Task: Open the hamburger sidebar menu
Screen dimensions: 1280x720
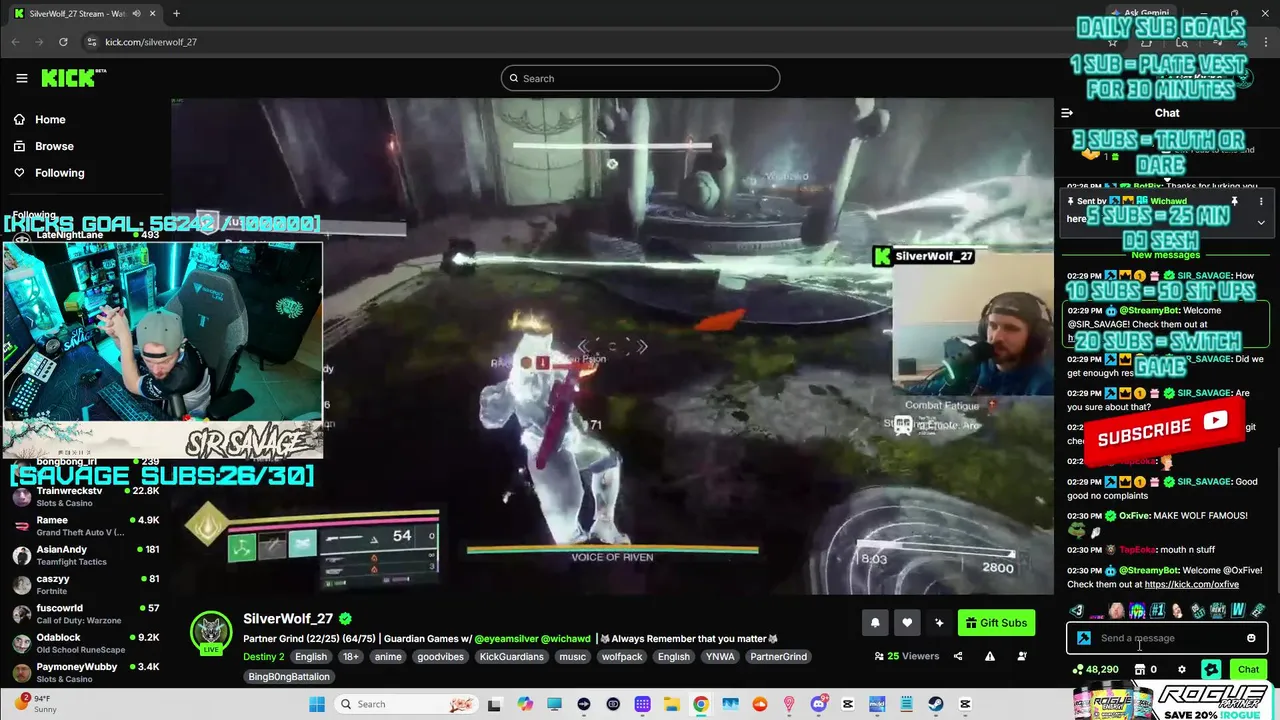Action: pos(22,78)
